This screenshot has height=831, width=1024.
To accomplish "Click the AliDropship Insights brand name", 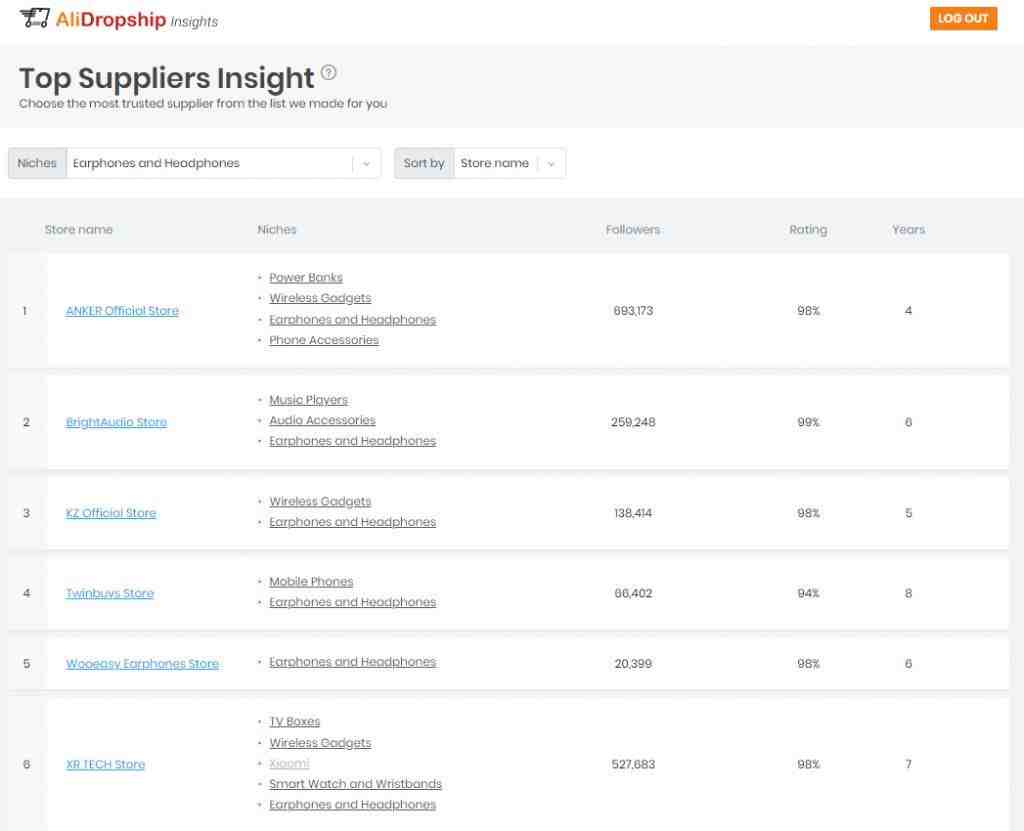I will (x=136, y=20).
